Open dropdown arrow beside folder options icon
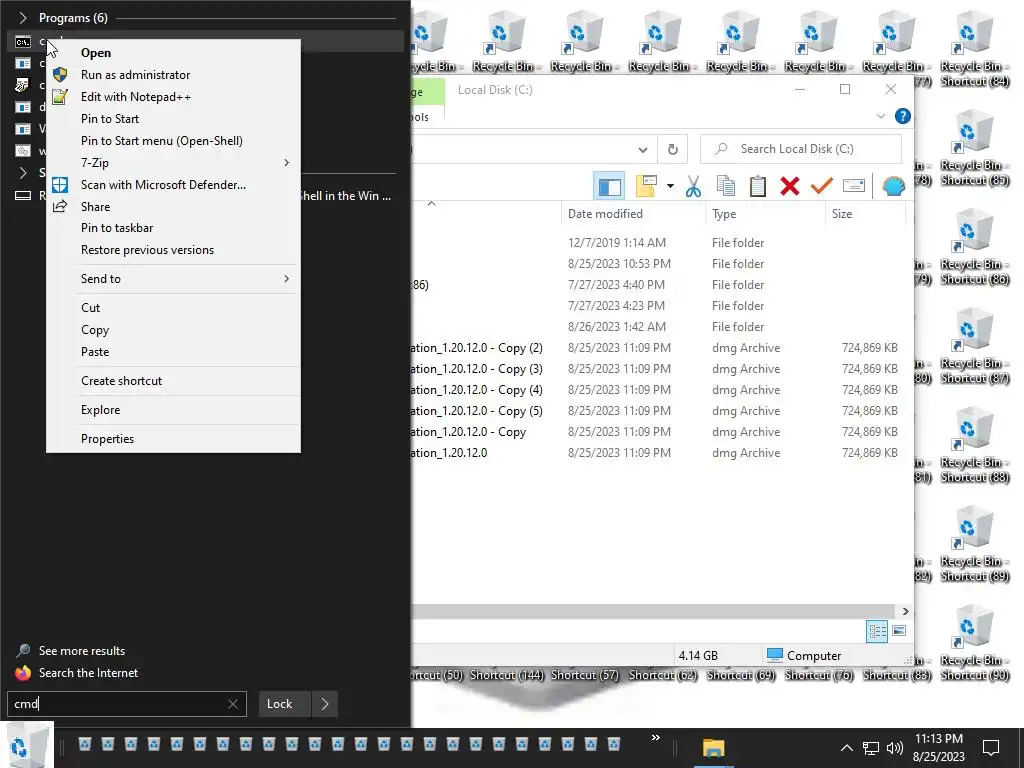 pos(670,186)
